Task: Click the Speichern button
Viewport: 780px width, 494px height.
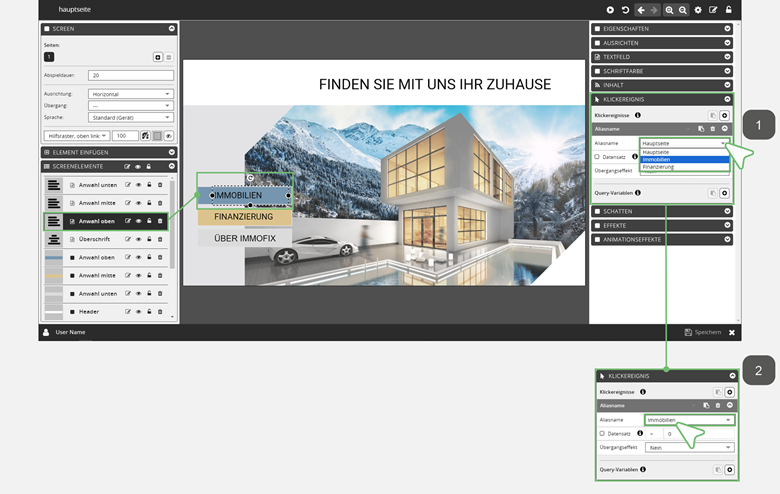Action: (702, 332)
